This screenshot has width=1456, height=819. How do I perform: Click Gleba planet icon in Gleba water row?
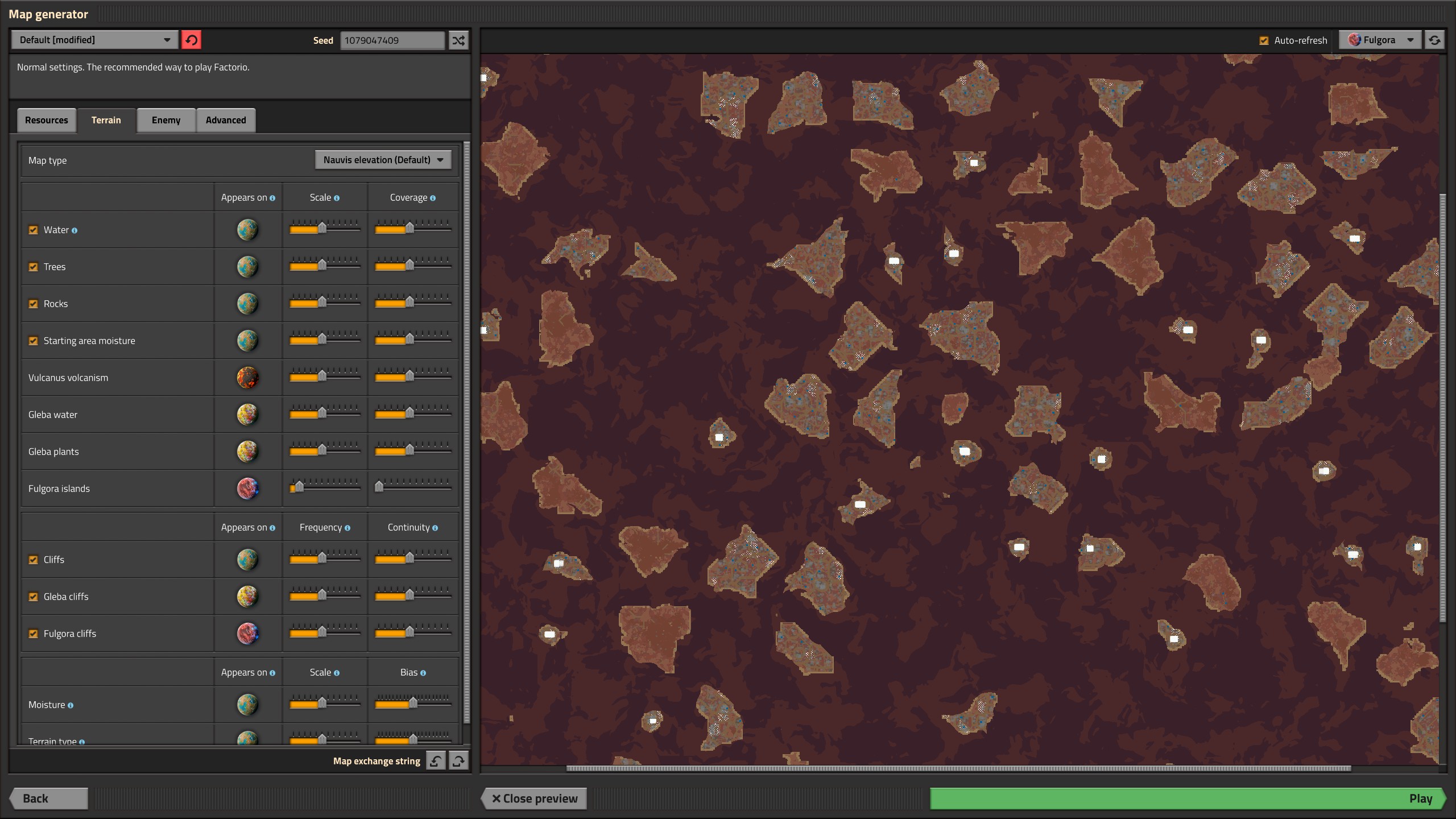247,415
